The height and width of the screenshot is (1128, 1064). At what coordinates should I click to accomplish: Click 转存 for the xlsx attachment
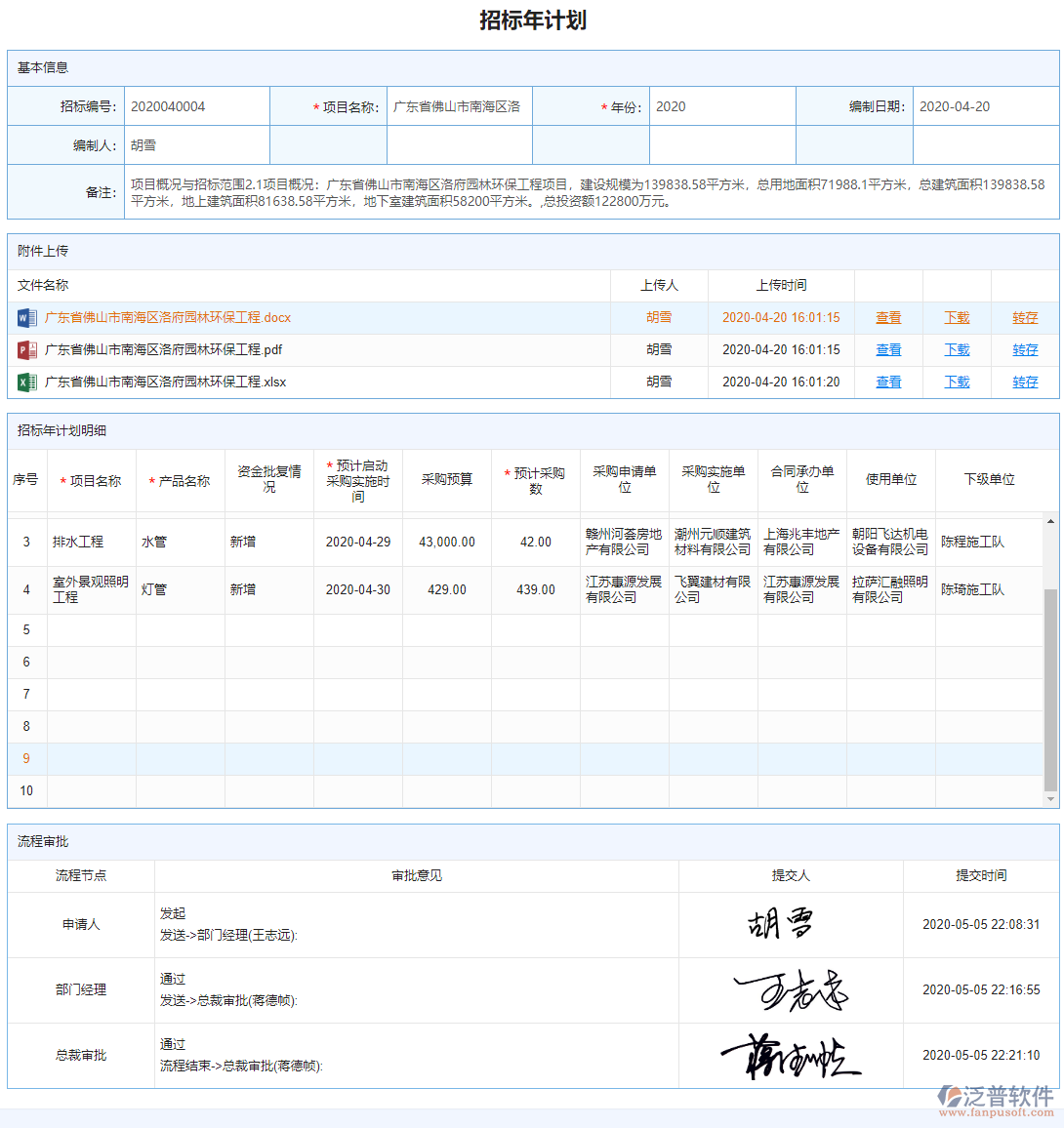[x=1024, y=382]
